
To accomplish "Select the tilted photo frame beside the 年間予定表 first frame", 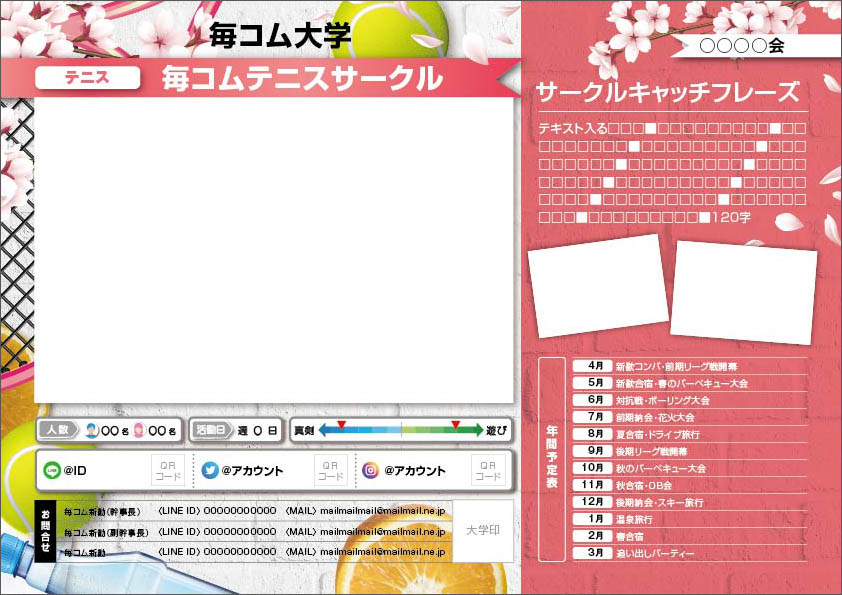I will point(744,292).
